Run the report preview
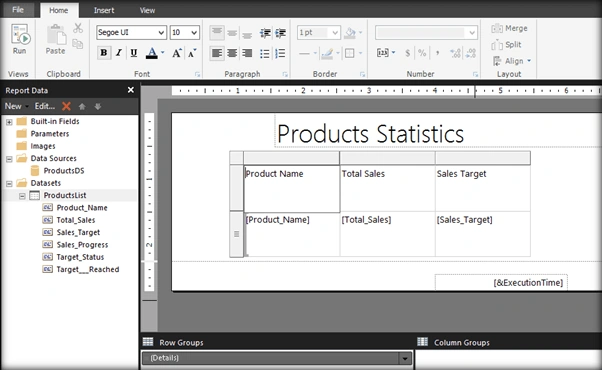Viewport: 602px width, 370px height. coord(20,40)
